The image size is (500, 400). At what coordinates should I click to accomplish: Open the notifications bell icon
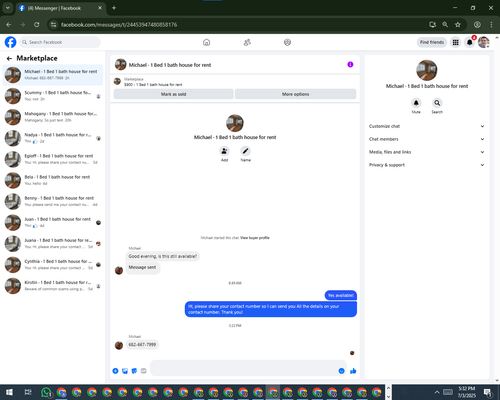pyautogui.click(x=469, y=42)
